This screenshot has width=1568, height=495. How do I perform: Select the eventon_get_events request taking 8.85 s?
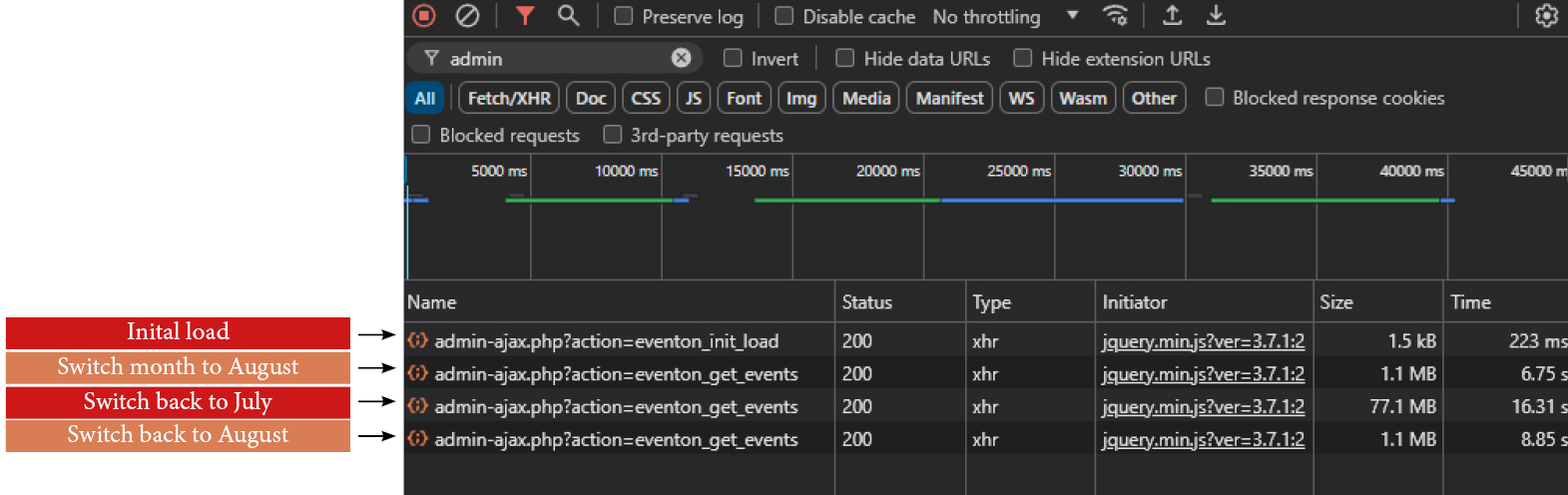[x=986, y=439]
